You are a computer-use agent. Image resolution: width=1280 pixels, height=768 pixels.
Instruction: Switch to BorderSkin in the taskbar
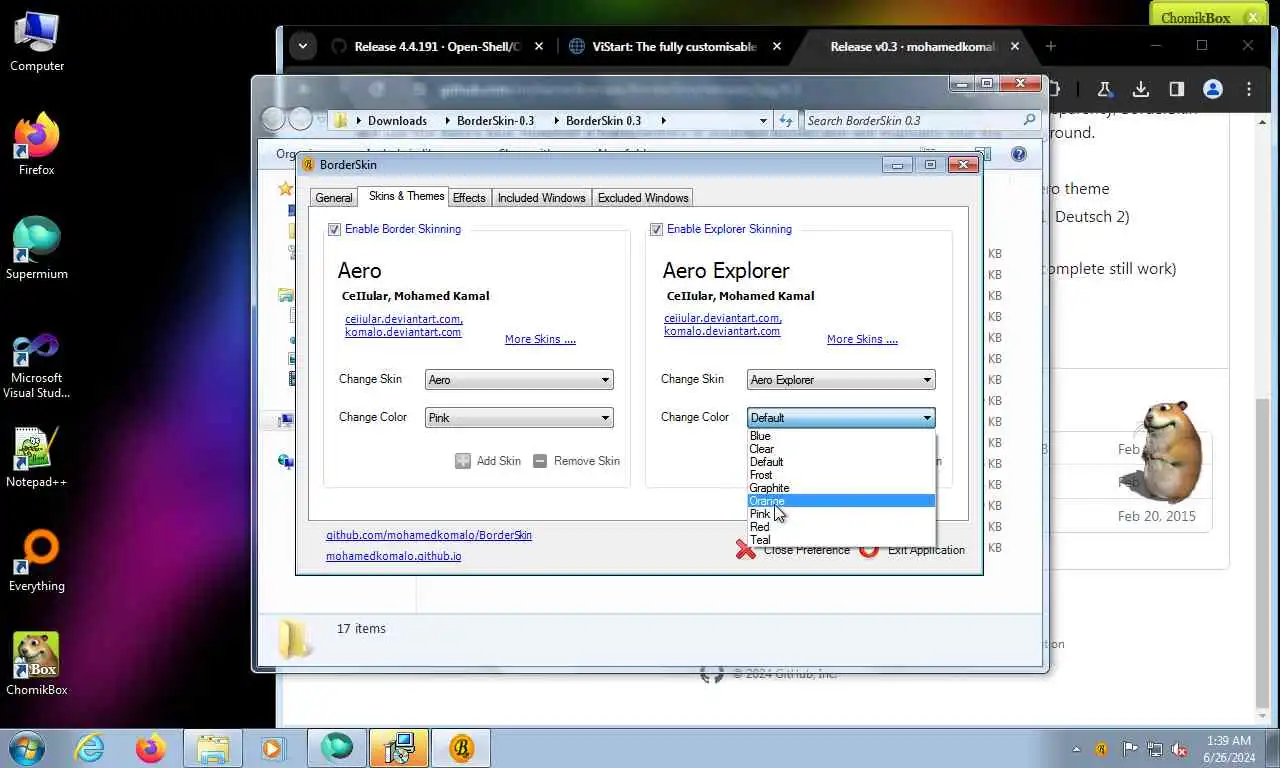461,747
